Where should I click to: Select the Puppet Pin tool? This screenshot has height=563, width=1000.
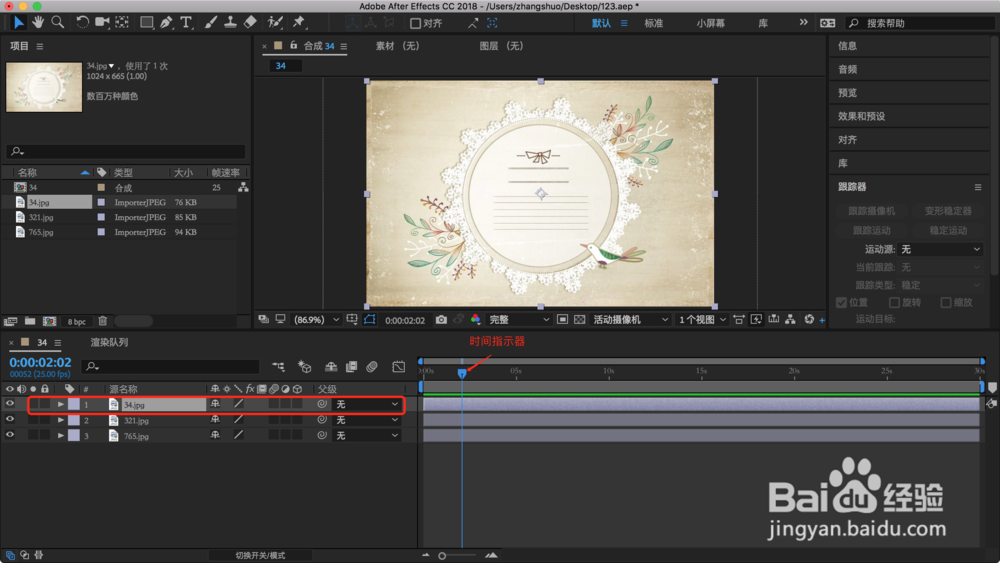(298, 22)
